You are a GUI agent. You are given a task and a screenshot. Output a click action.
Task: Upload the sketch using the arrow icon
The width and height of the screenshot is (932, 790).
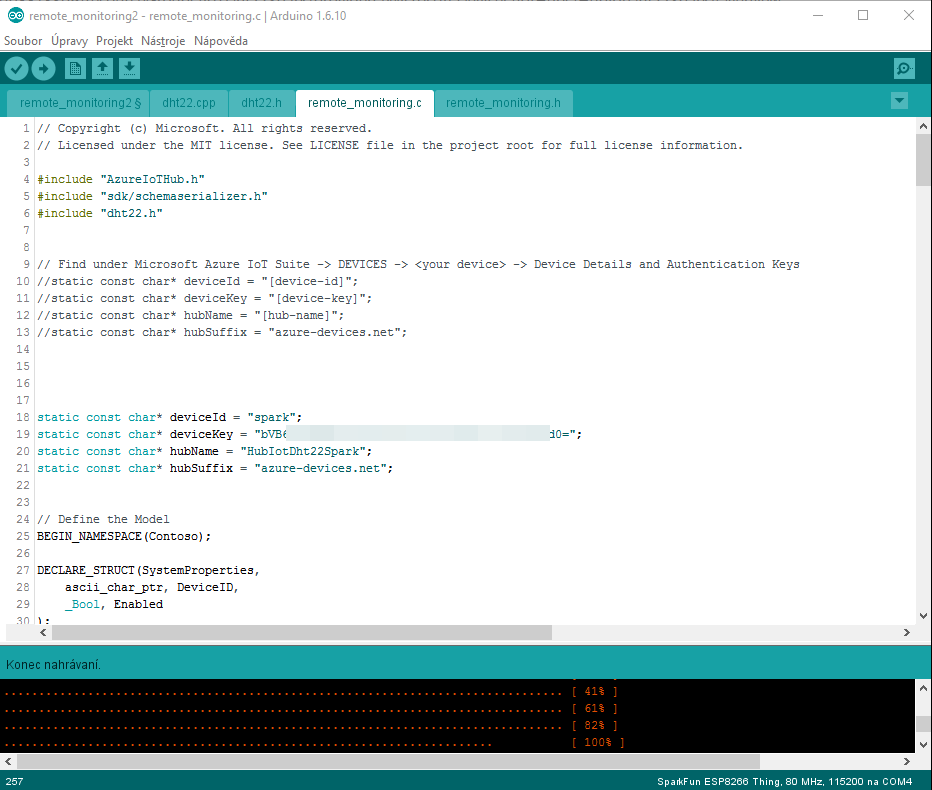pos(44,68)
